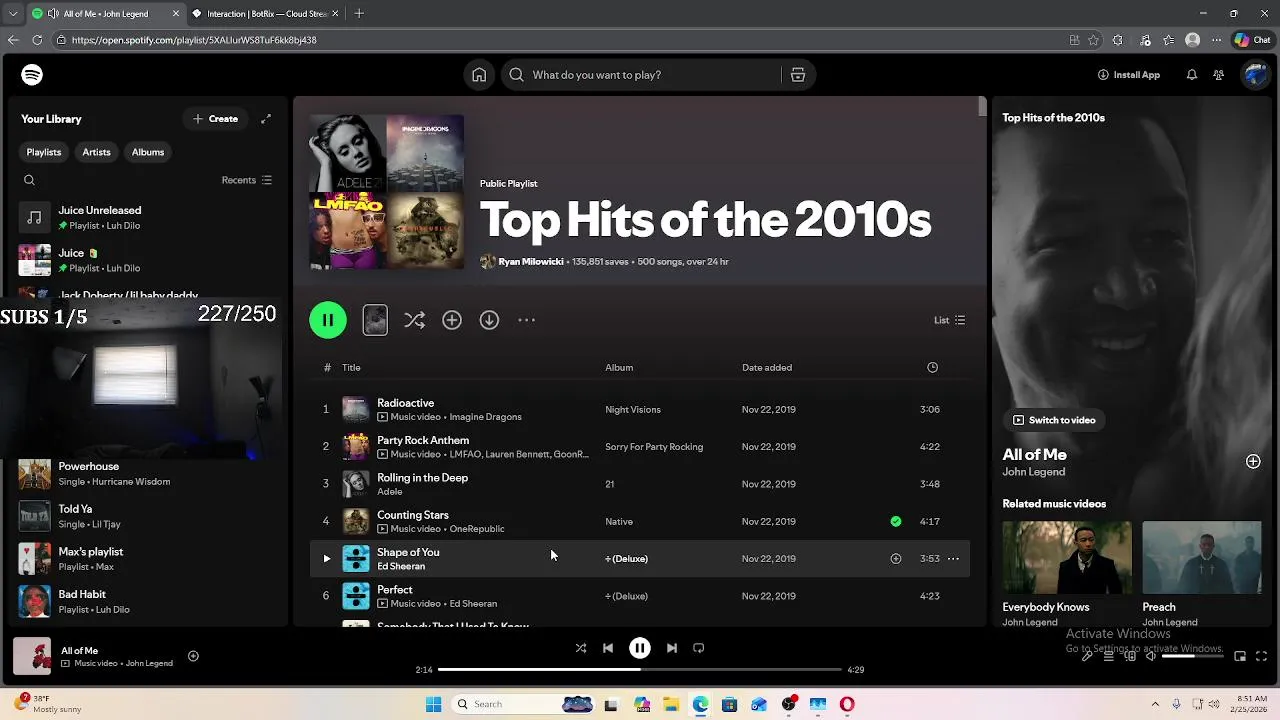
Task: Open browser tab search dropdown arrow
Action: coord(13,13)
